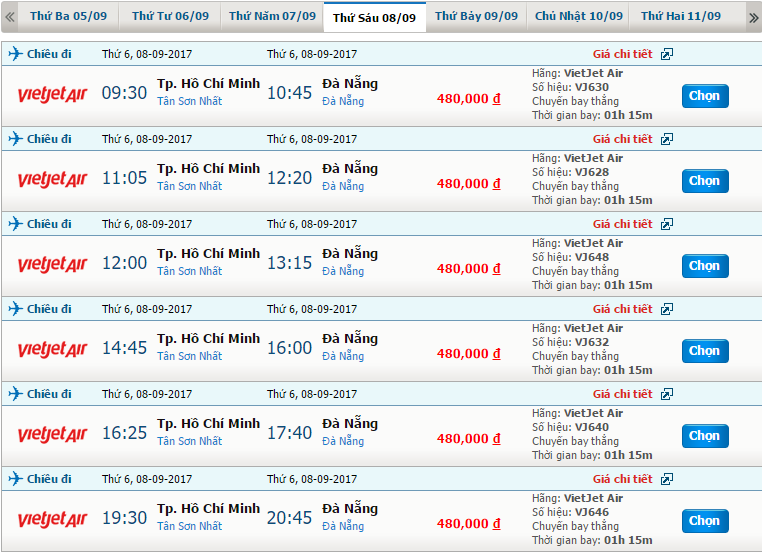Choose the 09:30 flight VJ630 with Chọn
The width and height of the screenshot is (762, 552).
705,96
